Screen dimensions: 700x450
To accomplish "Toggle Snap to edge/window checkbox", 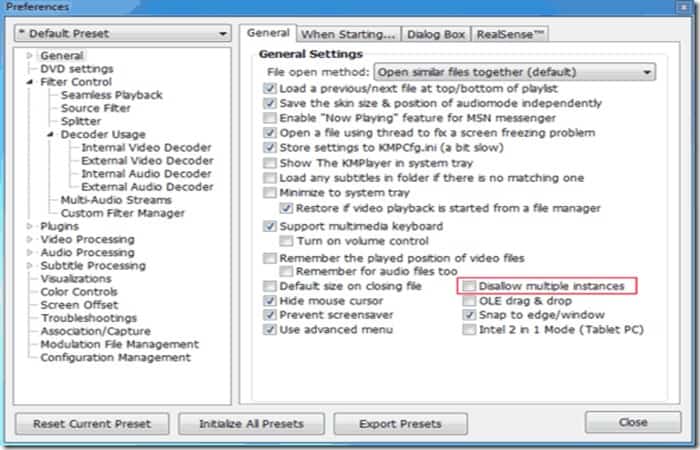I will (469, 315).
